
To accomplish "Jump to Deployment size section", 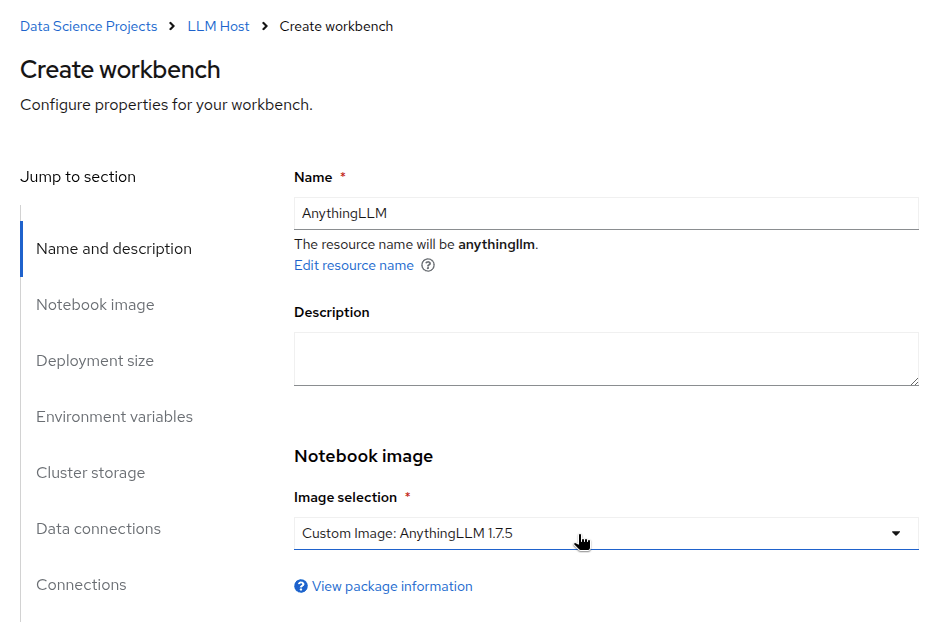I will click(95, 361).
